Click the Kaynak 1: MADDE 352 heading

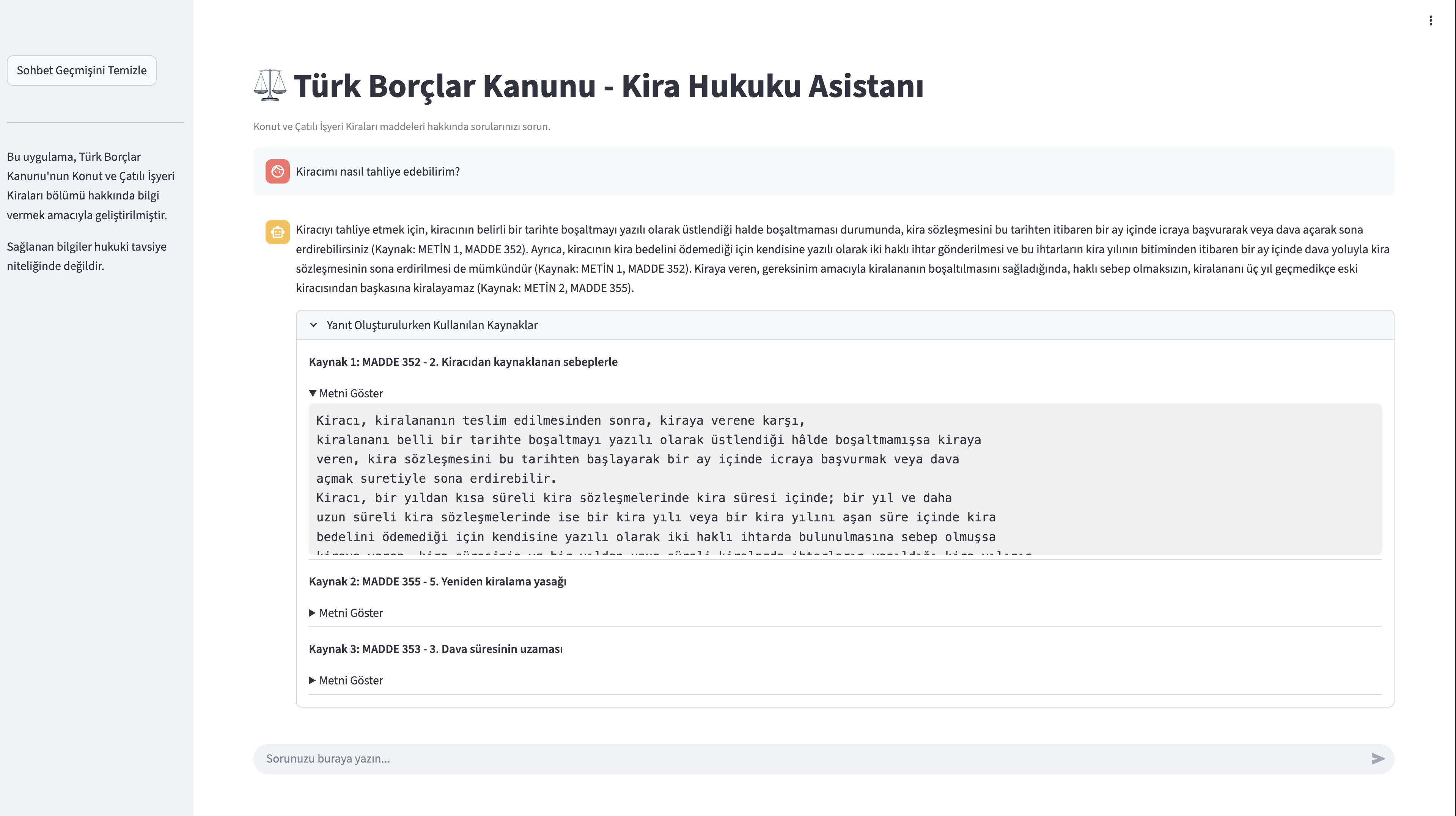pyautogui.click(x=463, y=362)
